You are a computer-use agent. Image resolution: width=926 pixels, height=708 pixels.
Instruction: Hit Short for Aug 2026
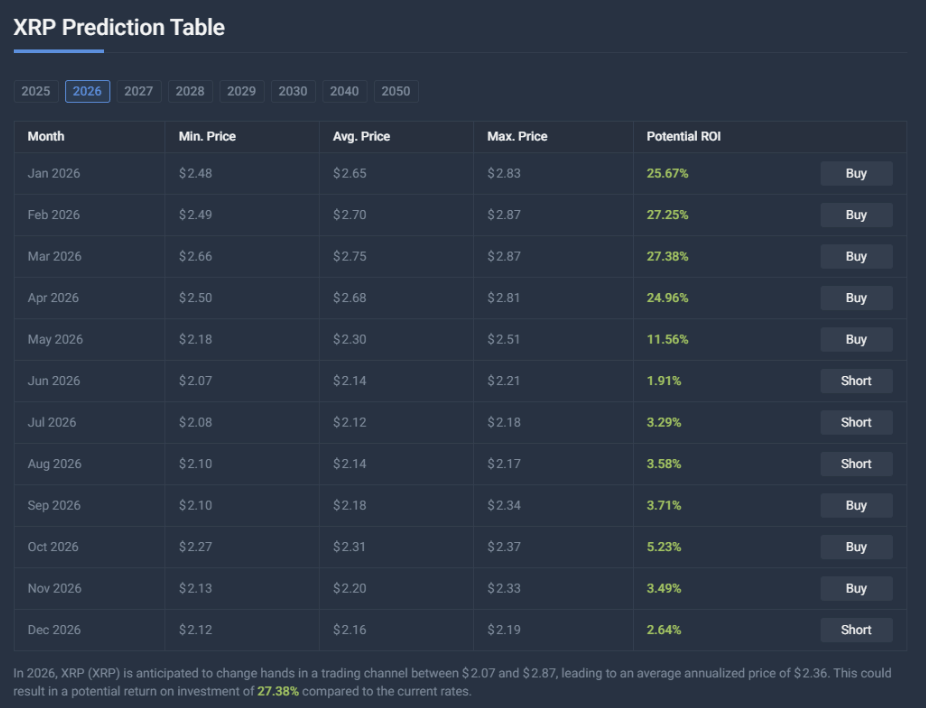[x=856, y=464]
